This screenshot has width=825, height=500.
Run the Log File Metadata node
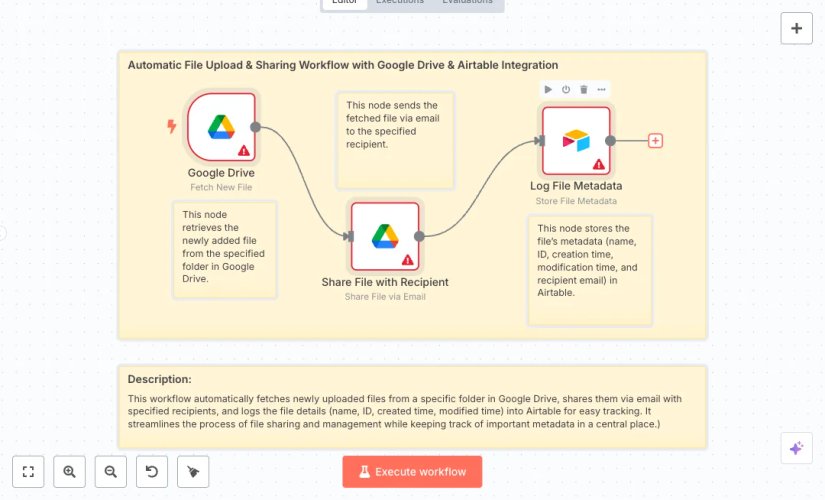[548, 89]
